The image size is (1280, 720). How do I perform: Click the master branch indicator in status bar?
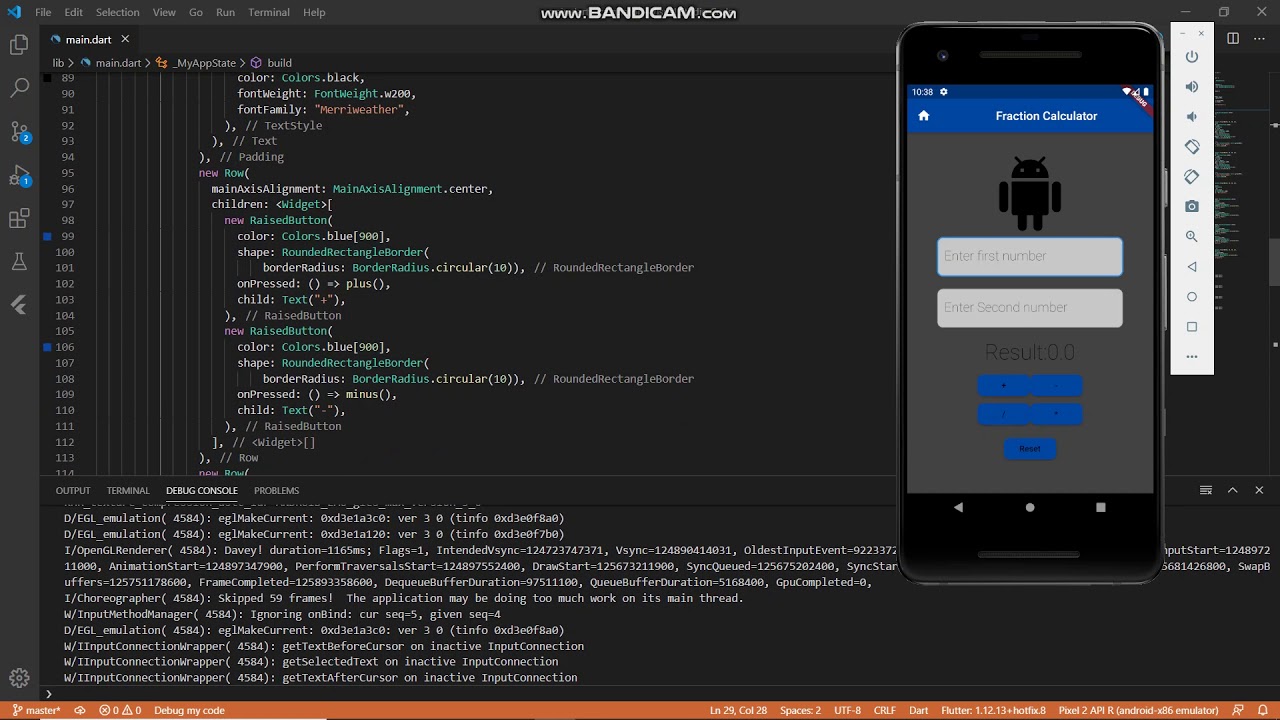pyautogui.click(x=36, y=711)
